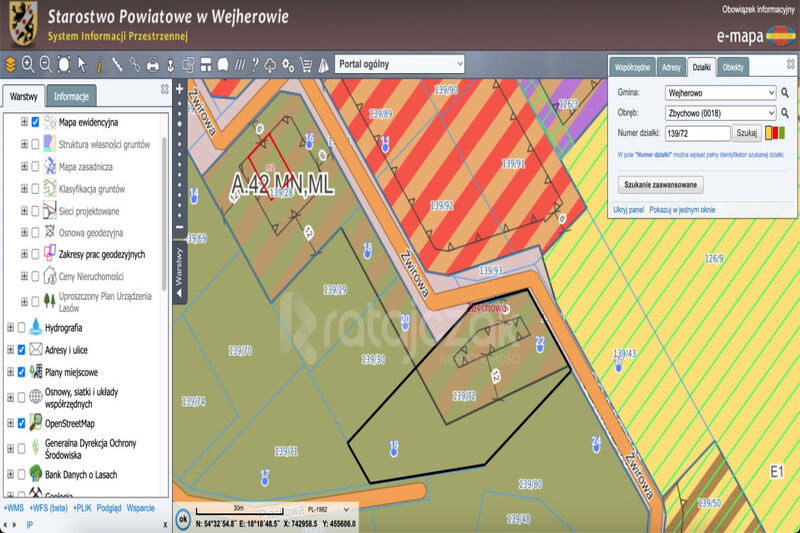Screen dimensions: 800x533
Task: Click the zoom out magnifier tool
Action: click(46, 65)
